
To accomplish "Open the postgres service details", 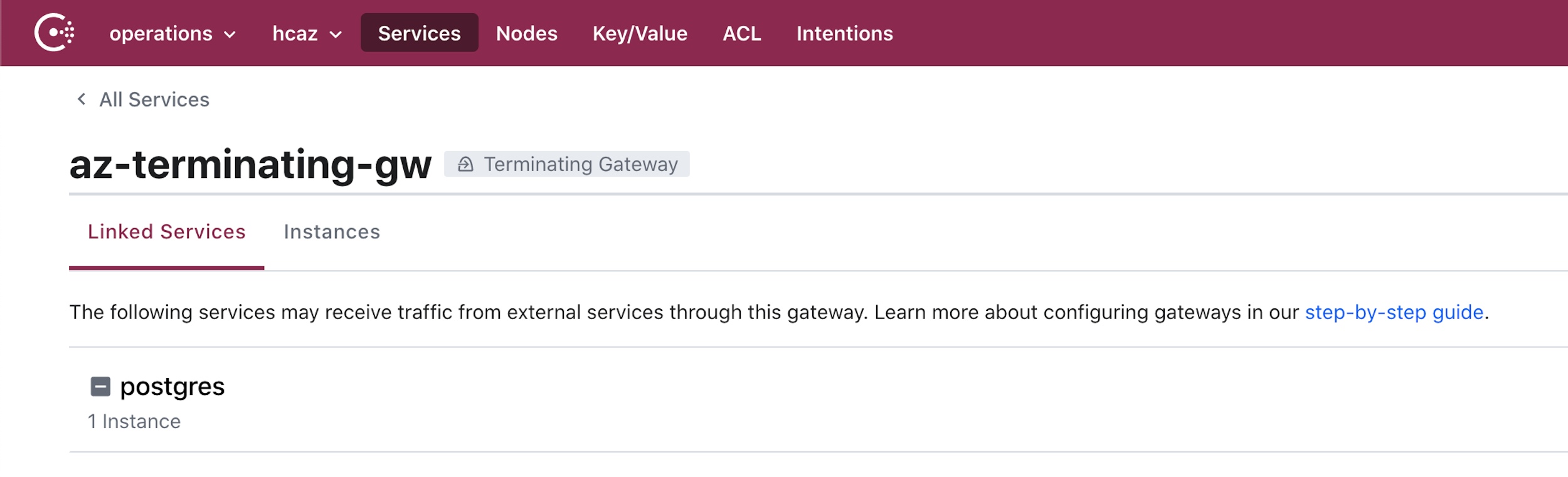I will click(x=172, y=386).
